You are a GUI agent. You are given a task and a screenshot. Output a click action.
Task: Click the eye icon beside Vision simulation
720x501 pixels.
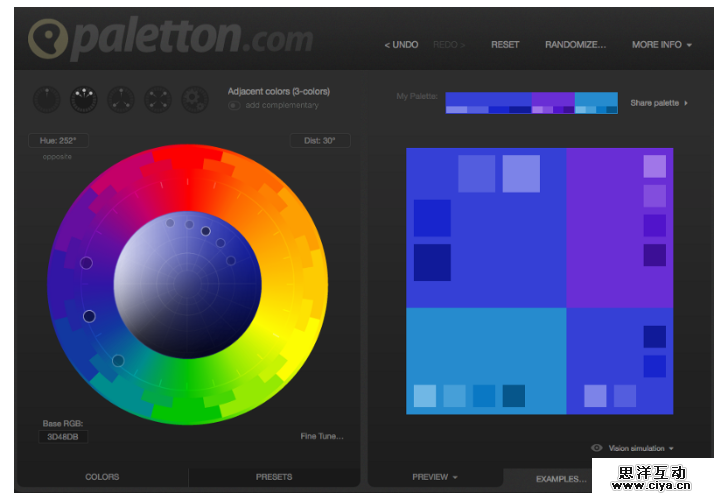(596, 449)
